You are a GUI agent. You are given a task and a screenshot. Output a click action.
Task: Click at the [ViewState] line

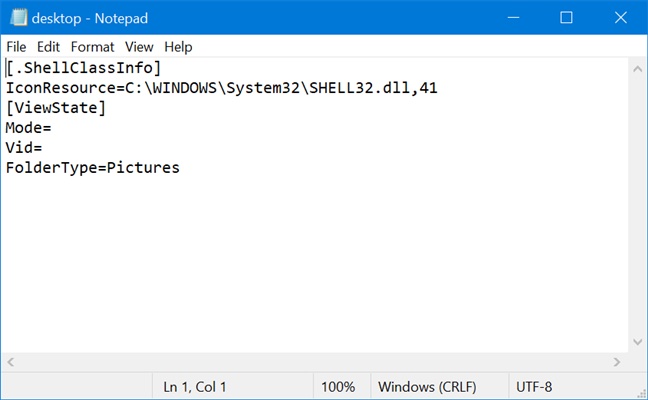click(x=55, y=108)
